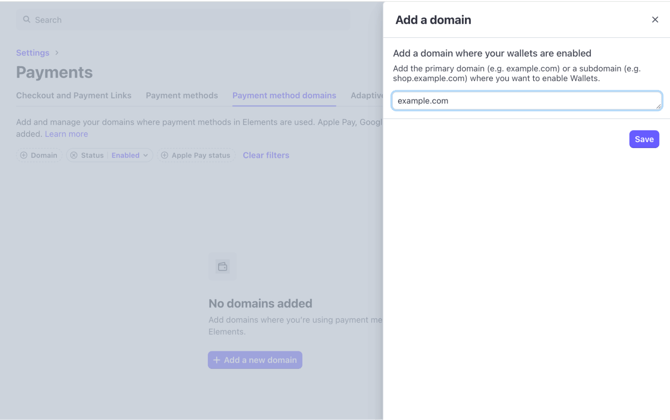Click Add a new domain button
The image size is (670, 420).
pos(255,360)
